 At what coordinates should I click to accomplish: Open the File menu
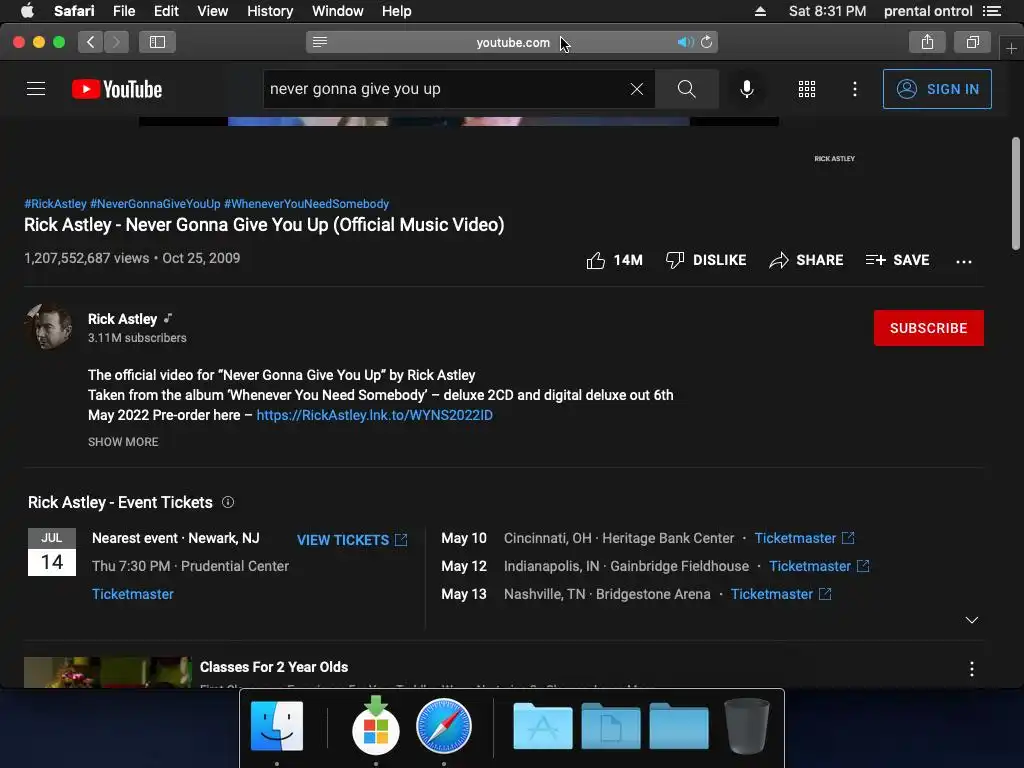pos(123,11)
